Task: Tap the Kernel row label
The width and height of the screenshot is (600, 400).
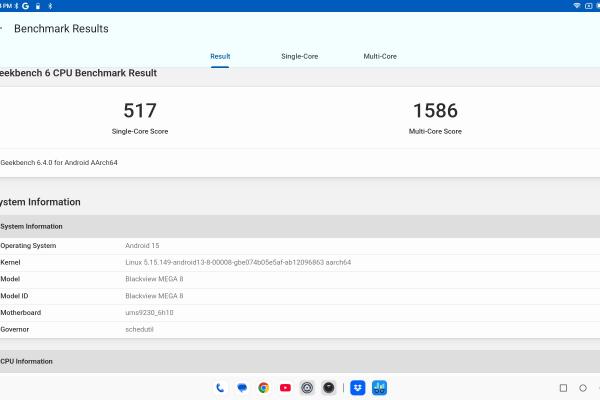Action: pos(10,263)
